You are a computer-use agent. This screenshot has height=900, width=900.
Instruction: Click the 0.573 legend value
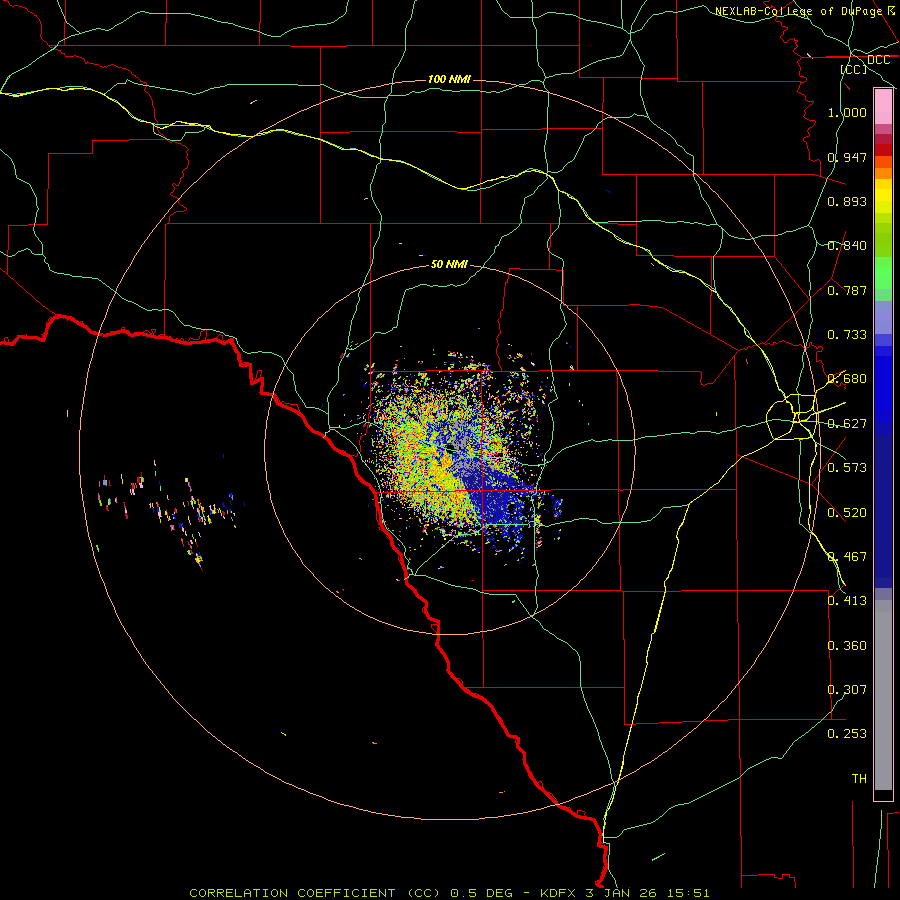coord(847,468)
